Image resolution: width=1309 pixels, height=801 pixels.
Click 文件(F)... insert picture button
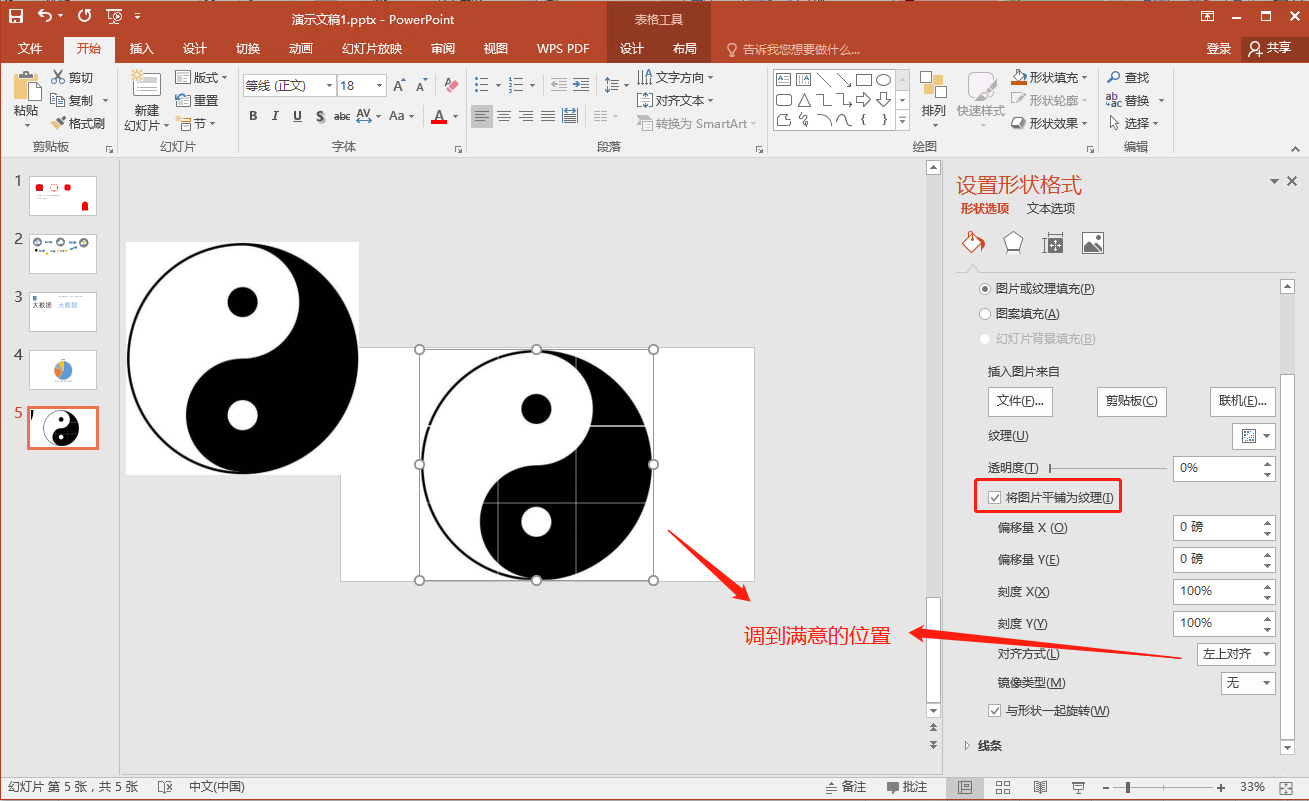point(1020,401)
